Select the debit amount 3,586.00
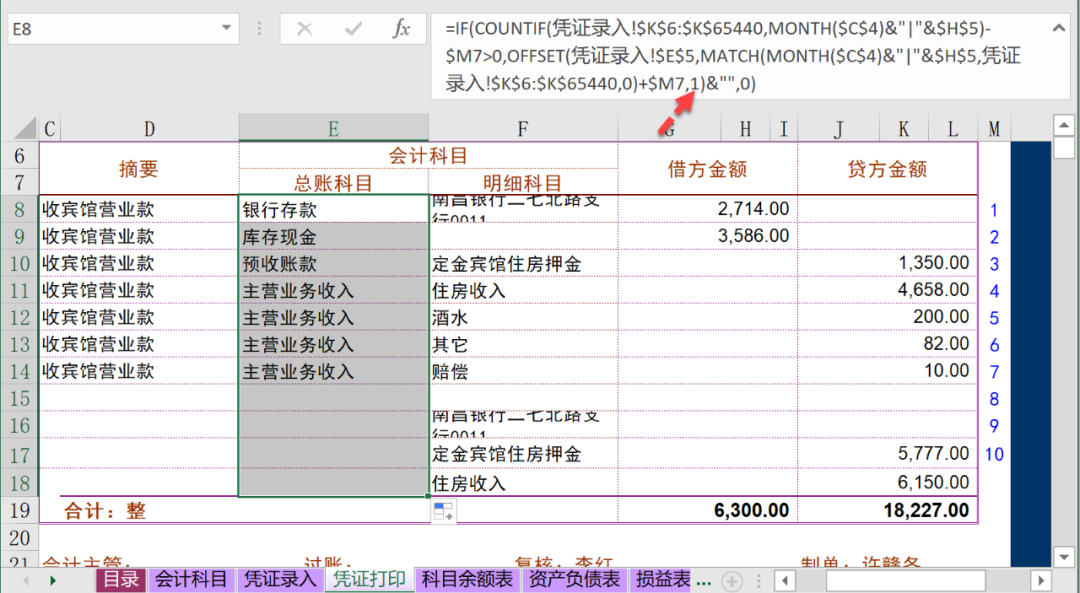This screenshot has height=593, width=1080. (x=707, y=236)
